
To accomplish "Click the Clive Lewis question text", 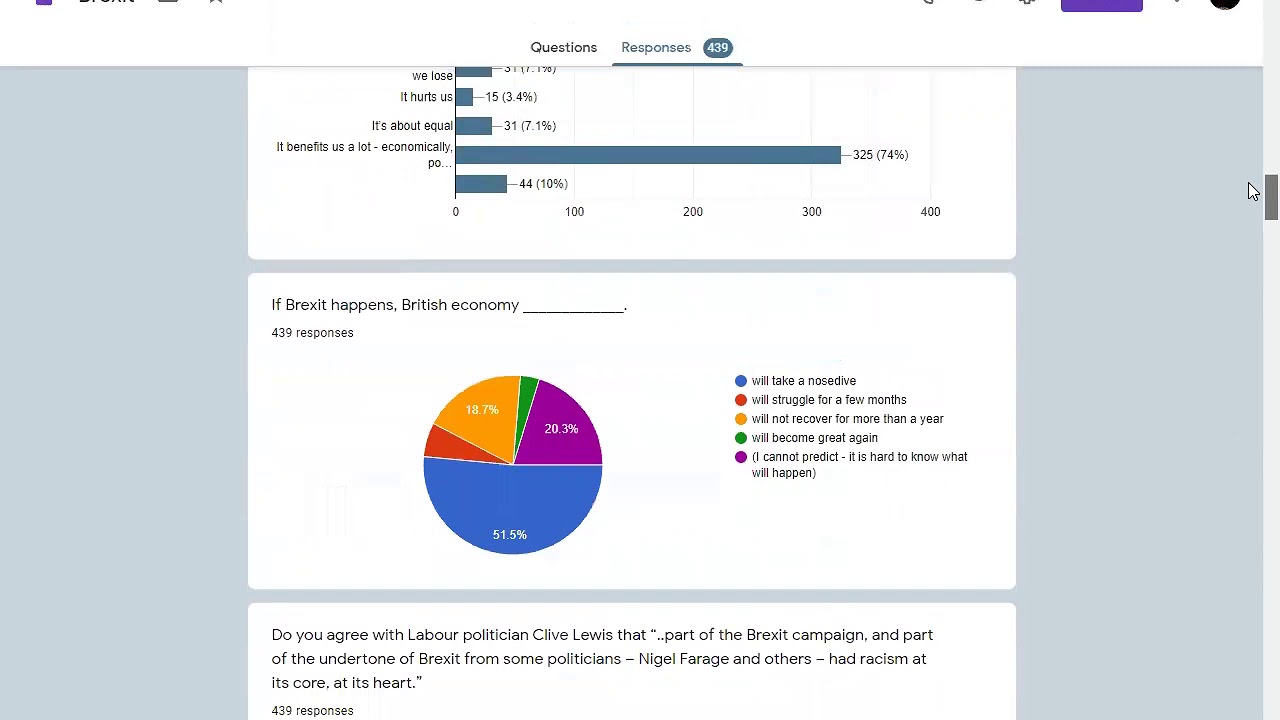I will pyautogui.click(x=602, y=659).
